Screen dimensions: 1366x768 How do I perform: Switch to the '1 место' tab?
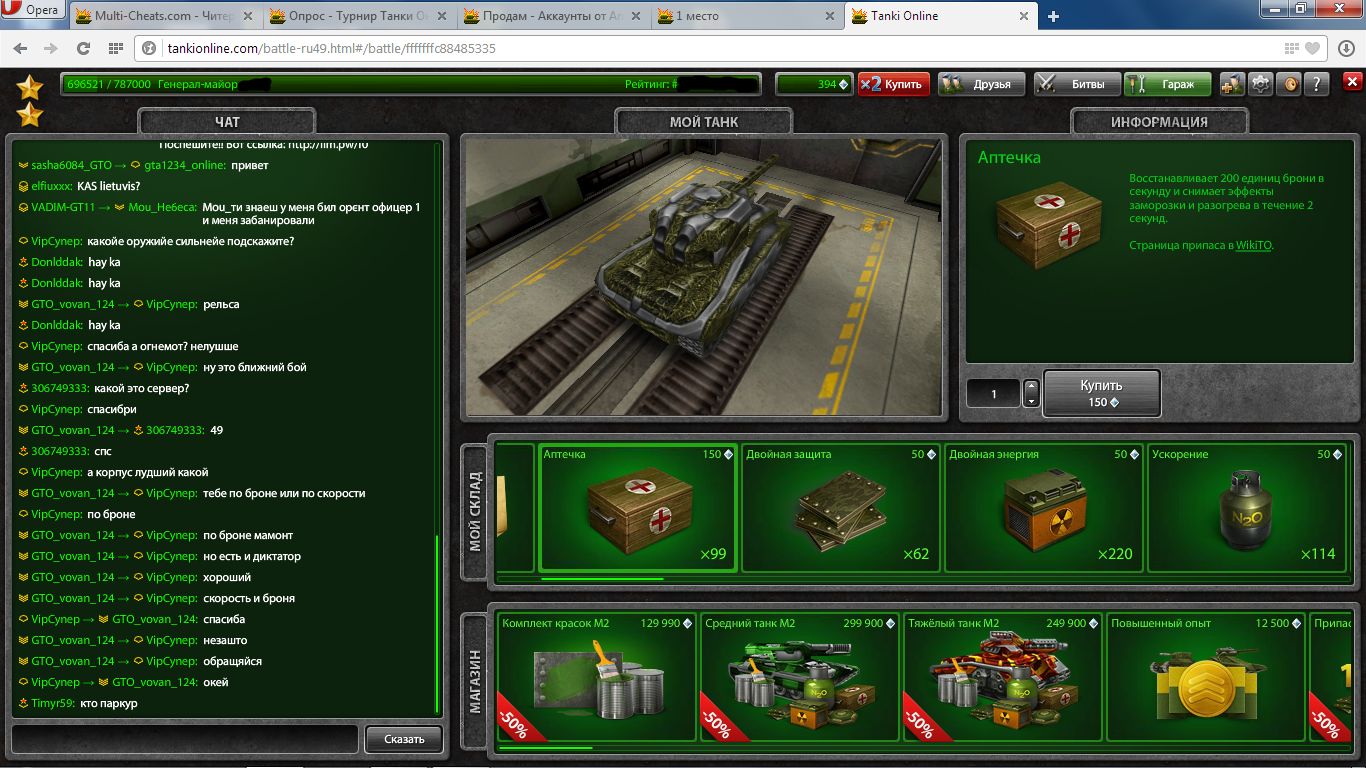tap(749, 17)
